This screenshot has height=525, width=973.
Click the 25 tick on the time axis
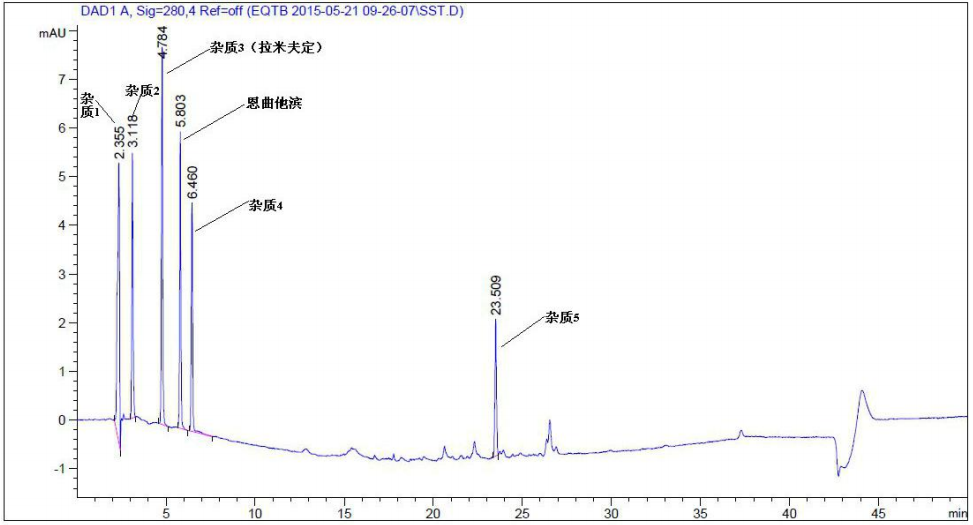tap(522, 512)
